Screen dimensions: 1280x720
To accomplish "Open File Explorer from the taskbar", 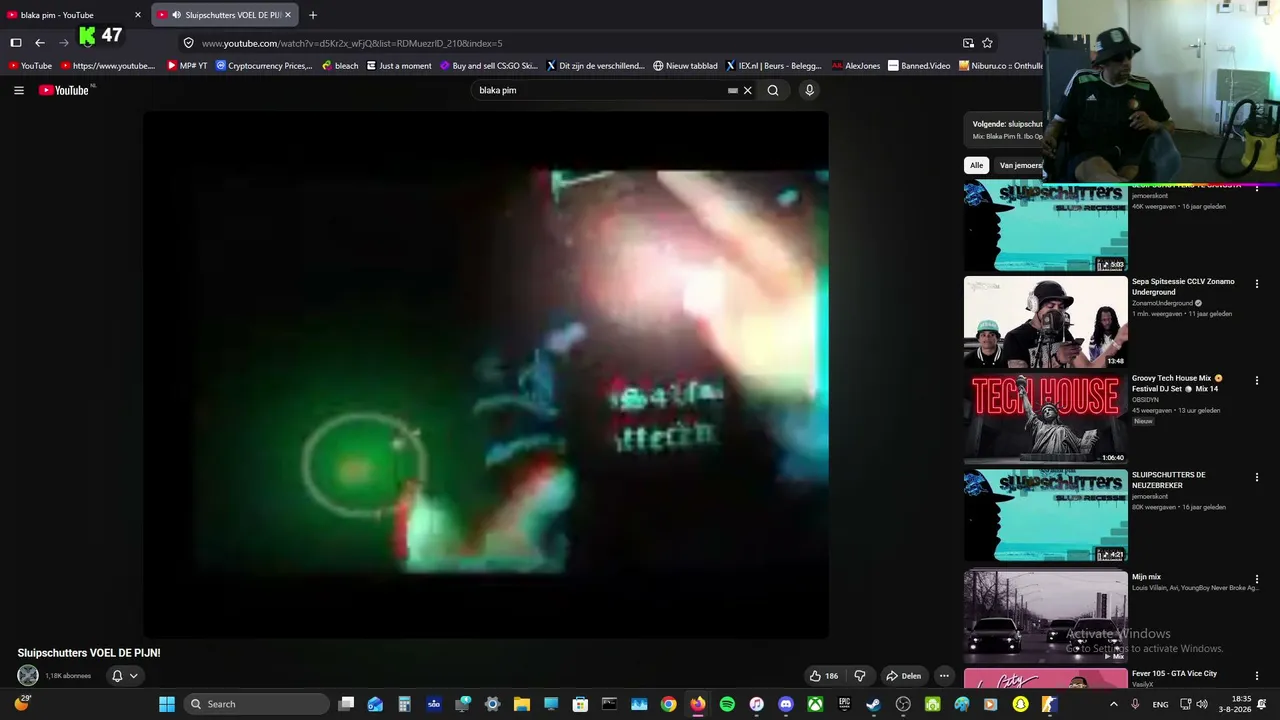I will (522, 704).
